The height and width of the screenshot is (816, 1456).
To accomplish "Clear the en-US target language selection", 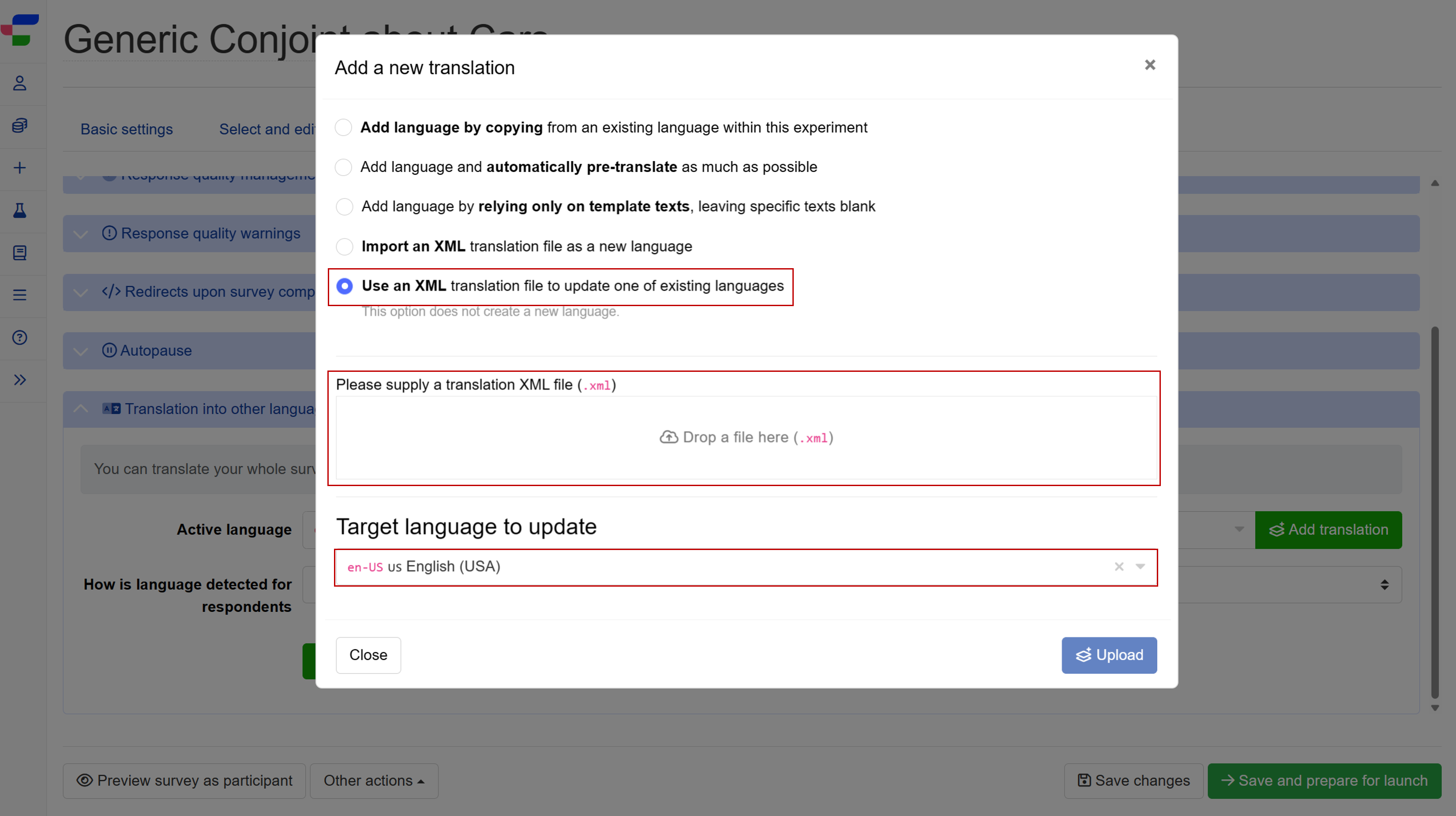I will pos(1118,567).
